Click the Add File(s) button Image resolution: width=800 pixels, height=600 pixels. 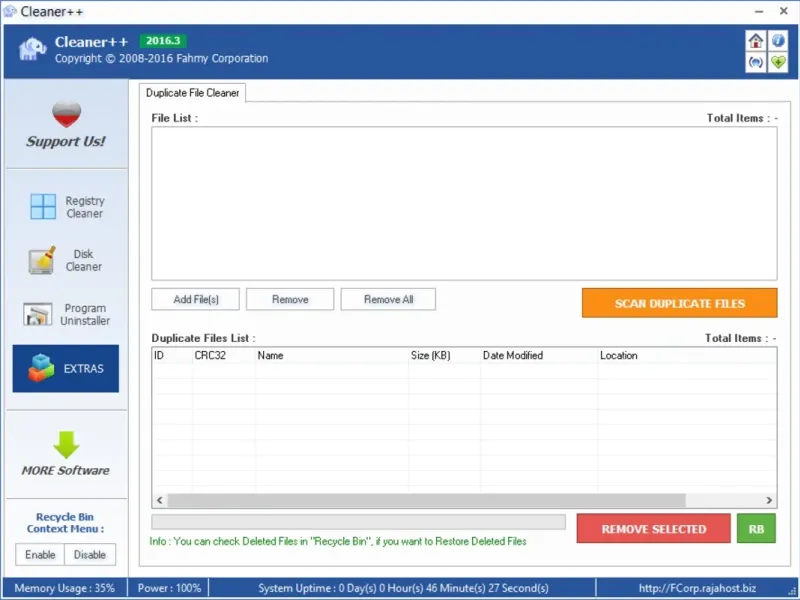[x=195, y=299]
